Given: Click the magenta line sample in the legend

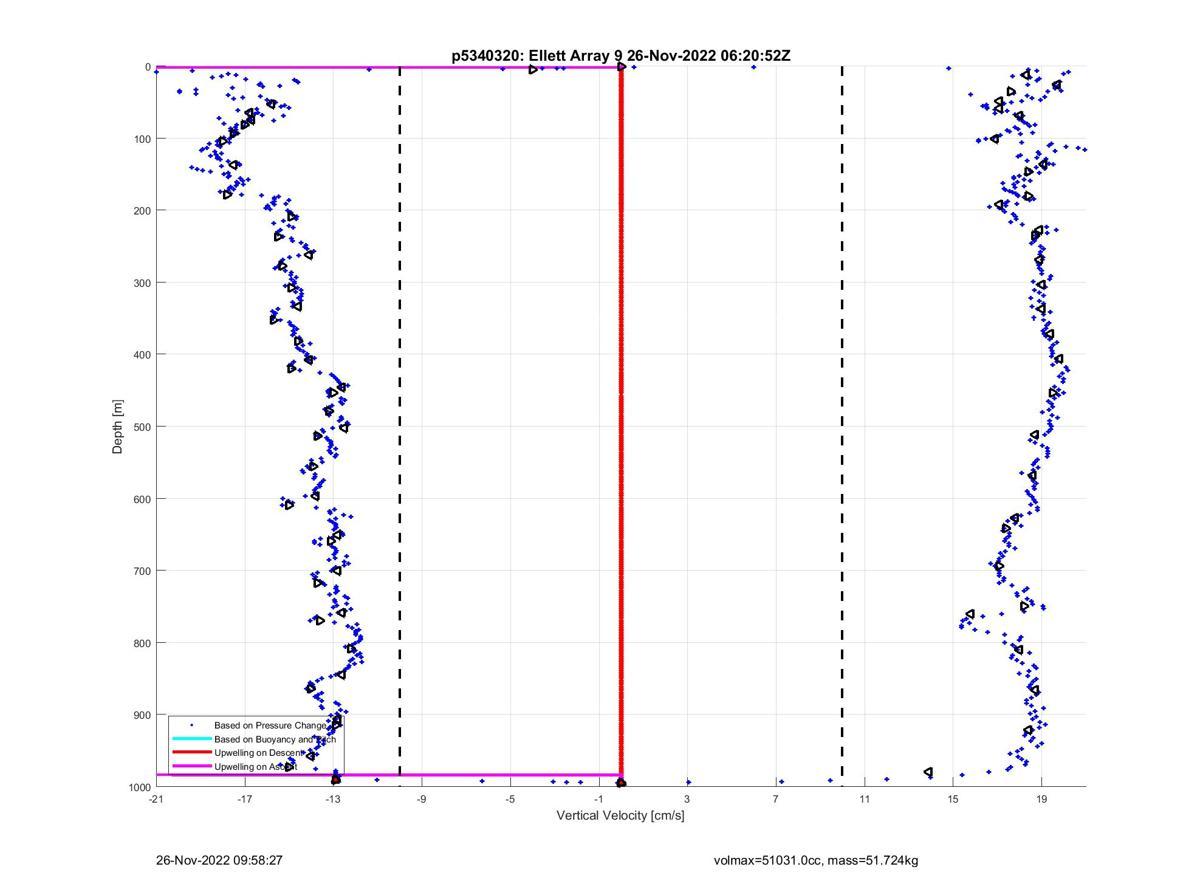Looking at the screenshot, I should pos(191,767).
